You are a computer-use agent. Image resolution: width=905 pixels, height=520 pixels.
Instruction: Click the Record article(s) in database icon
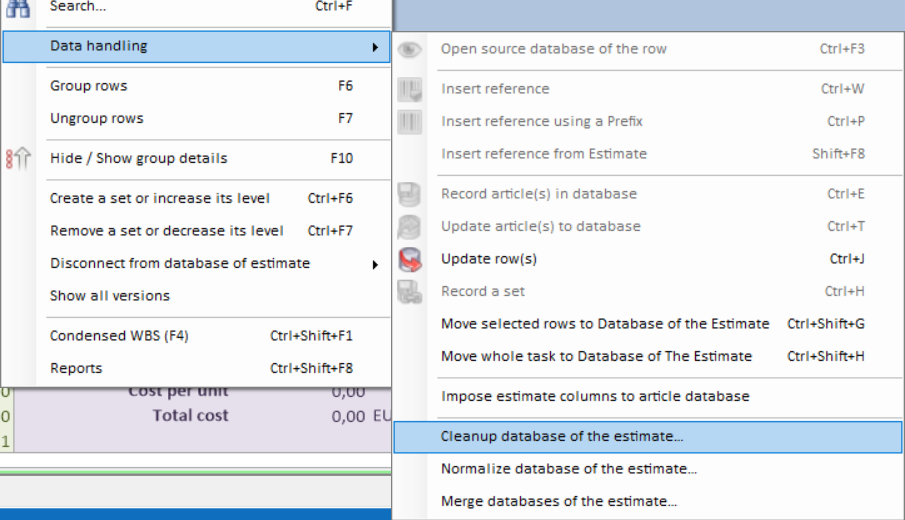pyautogui.click(x=410, y=194)
